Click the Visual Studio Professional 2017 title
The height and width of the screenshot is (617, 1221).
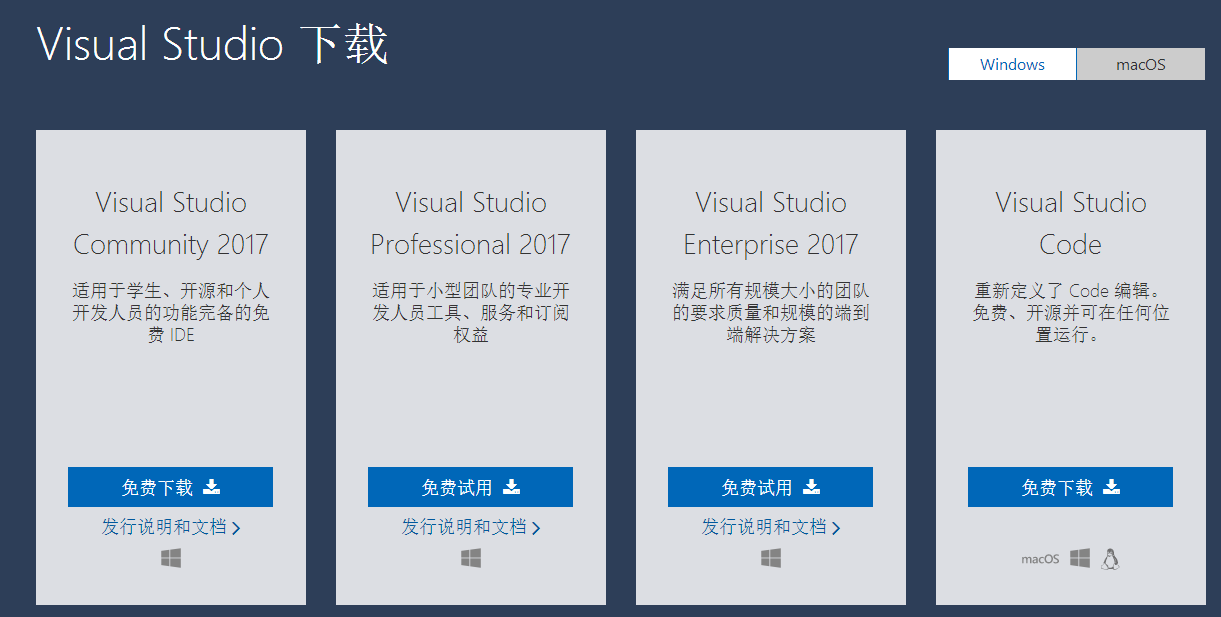pos(471,223)
